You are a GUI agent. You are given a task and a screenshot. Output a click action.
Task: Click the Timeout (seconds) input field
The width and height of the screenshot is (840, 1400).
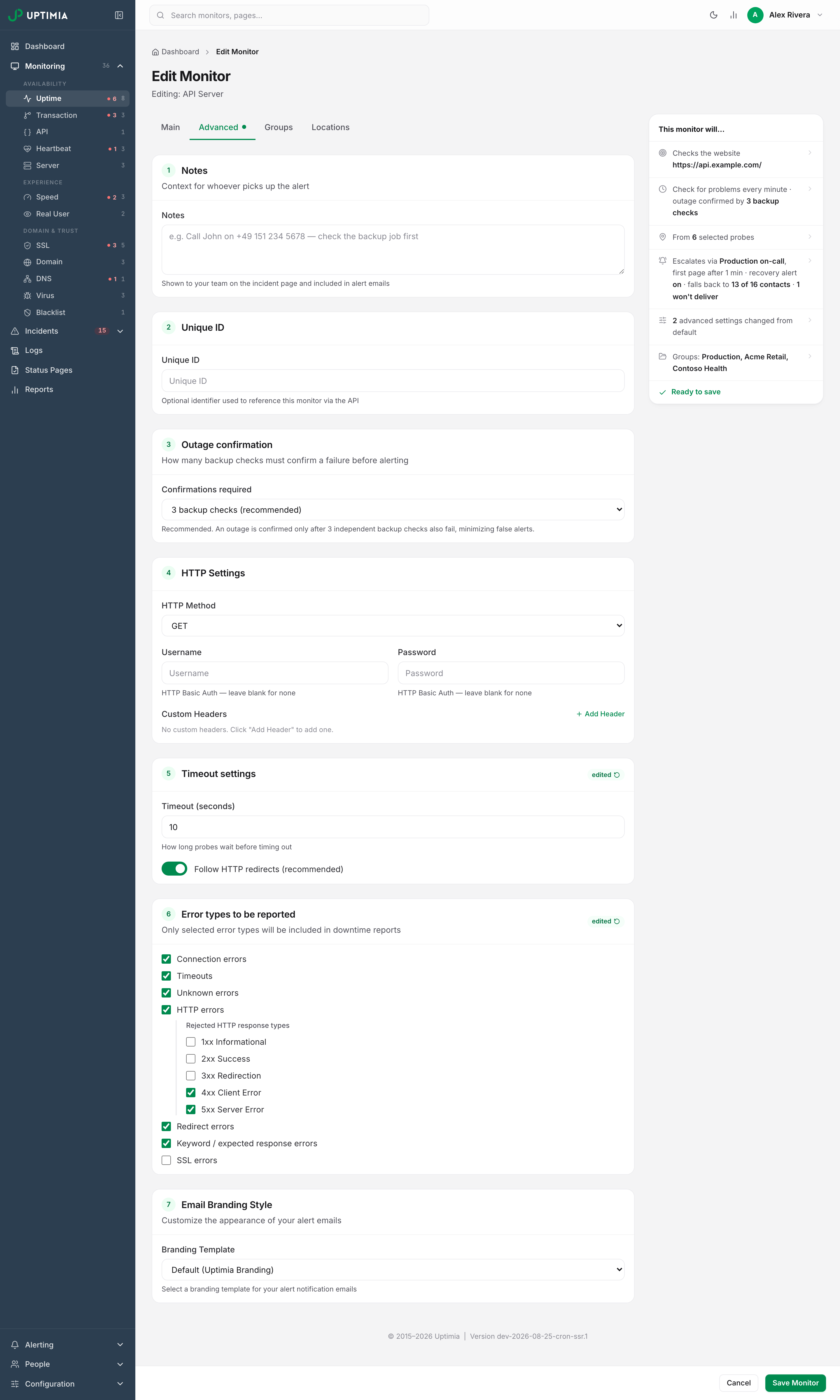coord(393,827)
